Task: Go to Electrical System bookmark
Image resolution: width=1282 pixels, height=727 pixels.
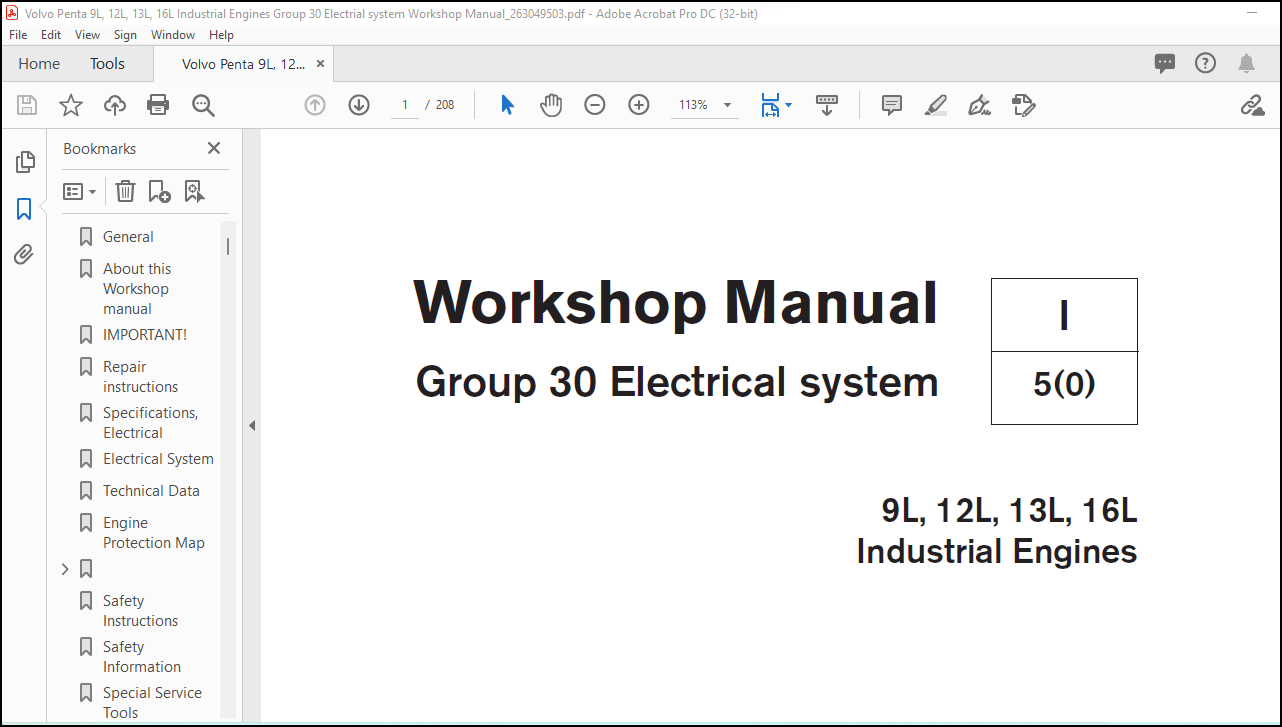Action: (158, 459)
